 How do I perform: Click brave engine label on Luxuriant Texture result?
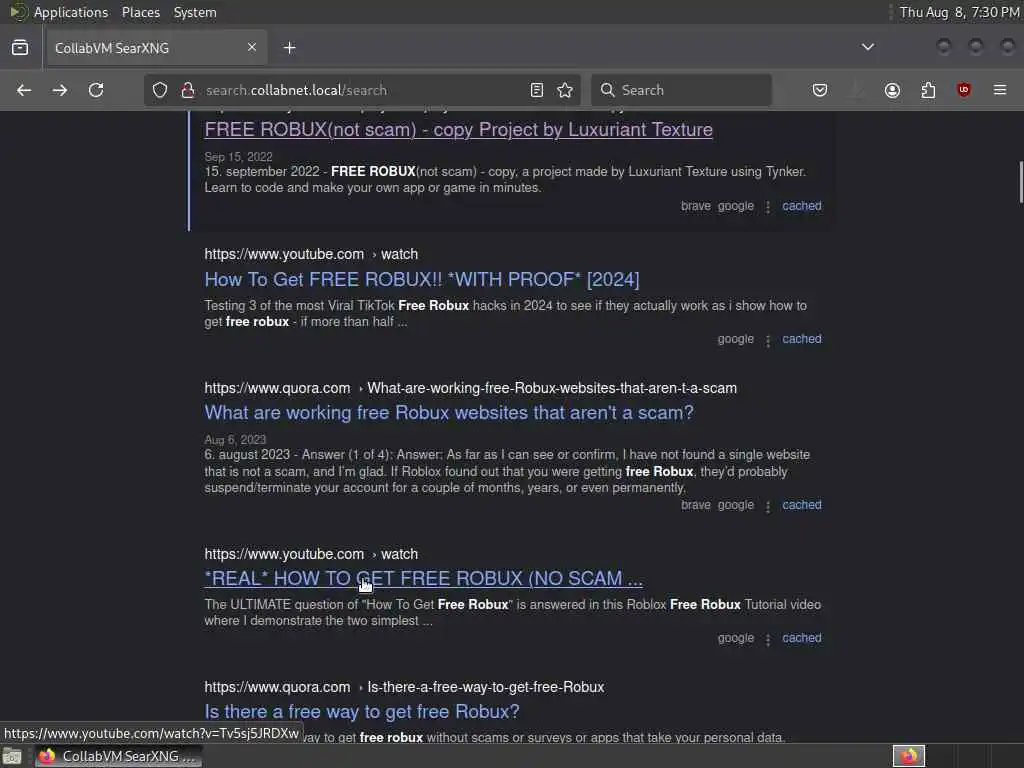tap(696, 206)
